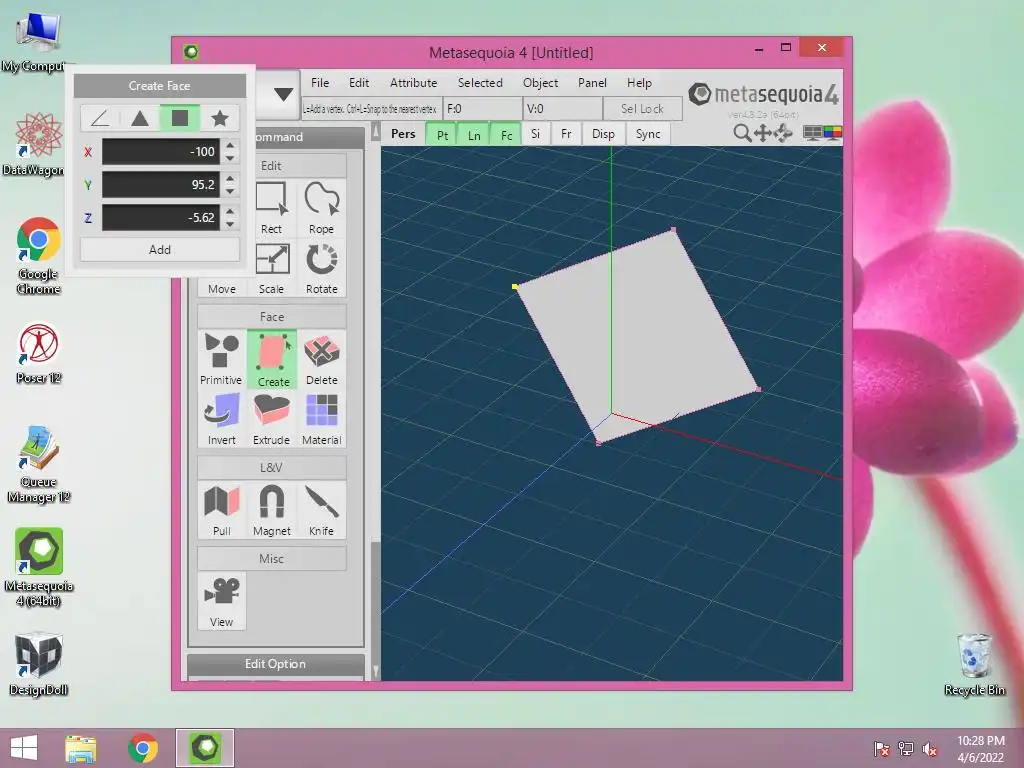Select the Rect selection tool
1024x768 pixels.
point(272,208)
